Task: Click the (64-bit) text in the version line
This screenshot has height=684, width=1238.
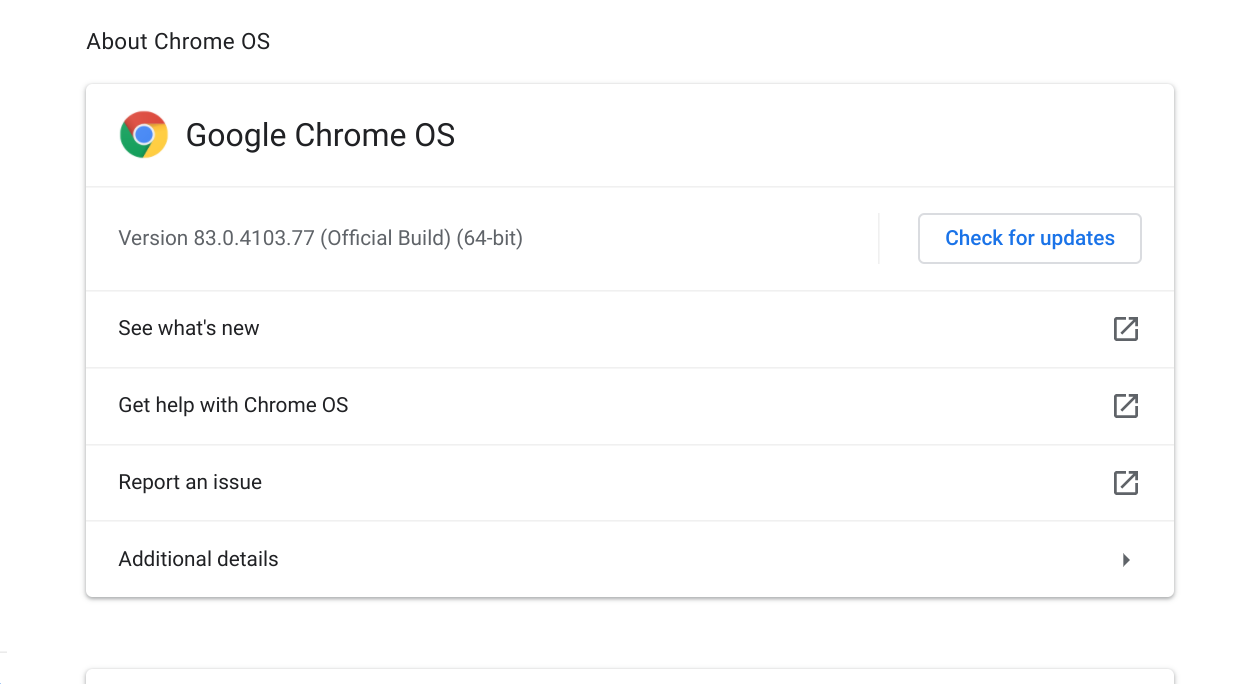Action: pos(490,238)
